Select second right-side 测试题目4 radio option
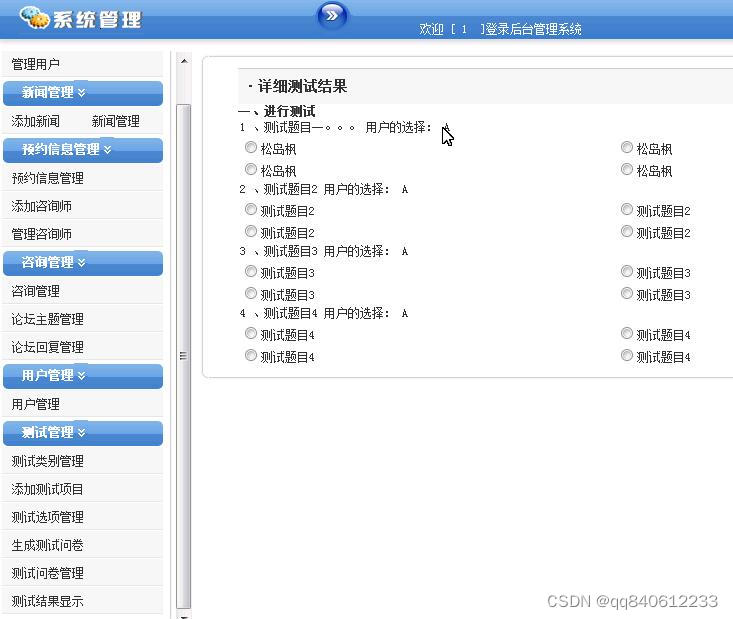This screenshot has width=733, height=619. (627, 355)
